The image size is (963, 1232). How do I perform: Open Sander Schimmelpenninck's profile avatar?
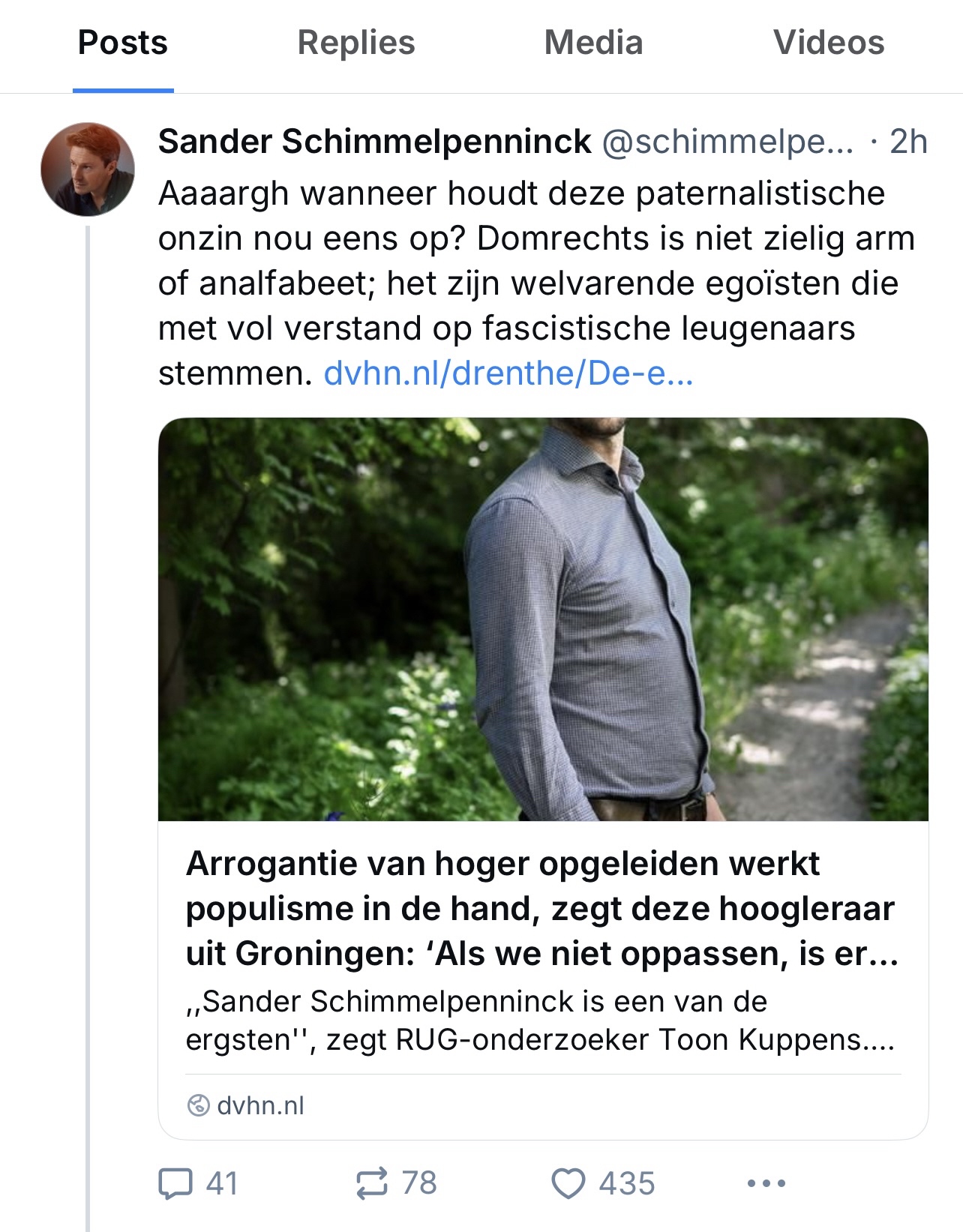coord(88,169)
